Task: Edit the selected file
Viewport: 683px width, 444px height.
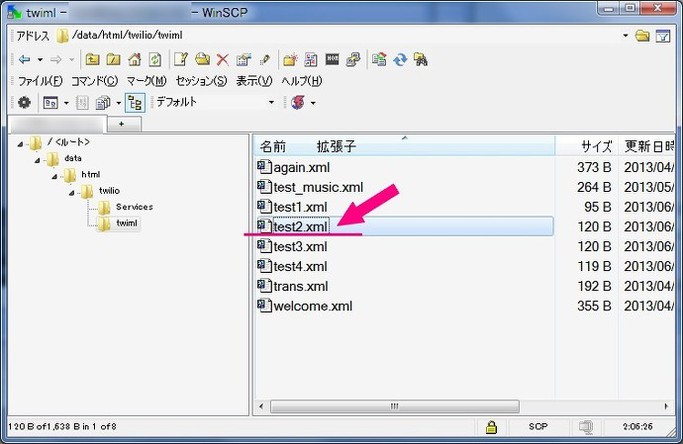Action: tap(181, 59)
